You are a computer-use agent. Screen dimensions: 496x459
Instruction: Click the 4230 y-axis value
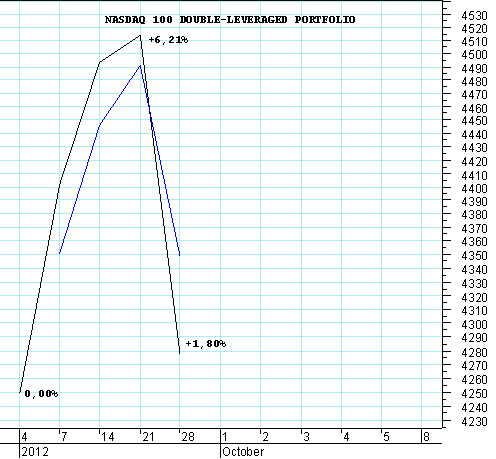coord(474,422)
